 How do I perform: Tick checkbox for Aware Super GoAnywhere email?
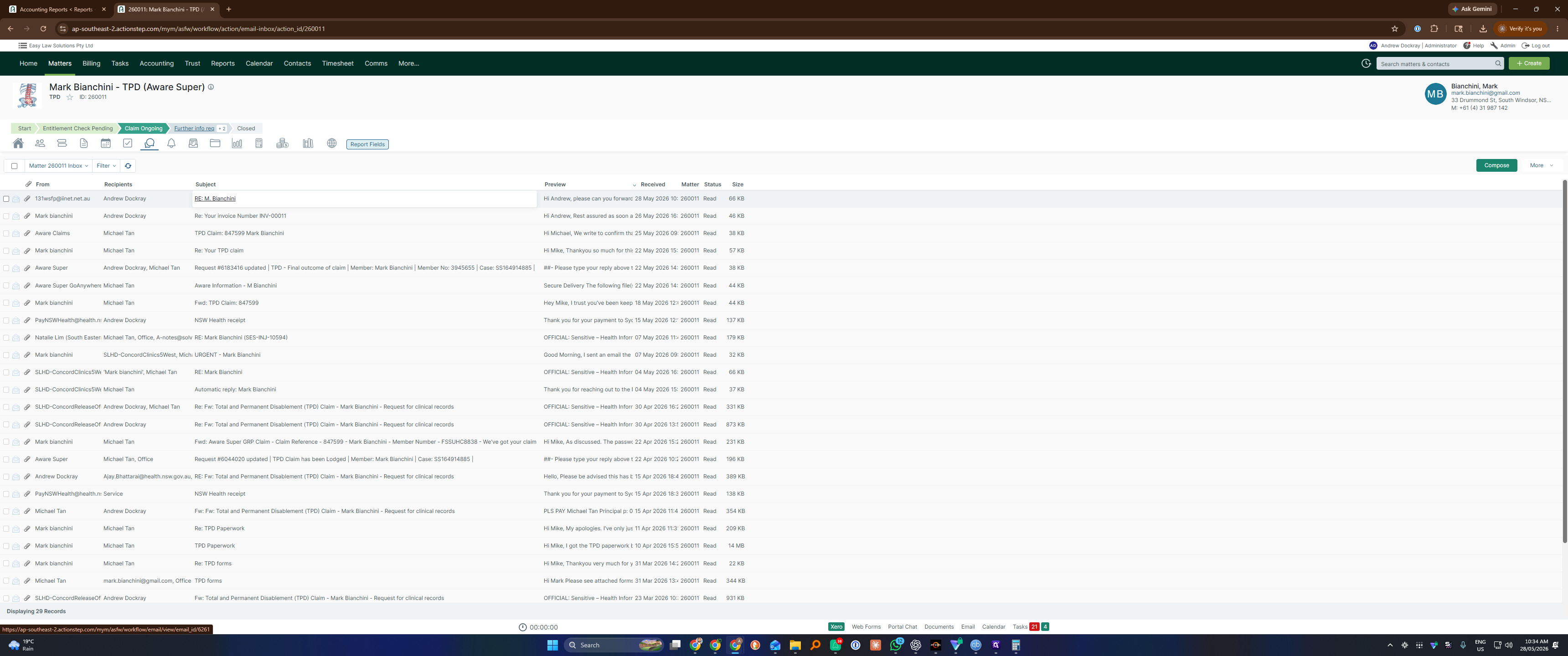click(x=6, y=285)
